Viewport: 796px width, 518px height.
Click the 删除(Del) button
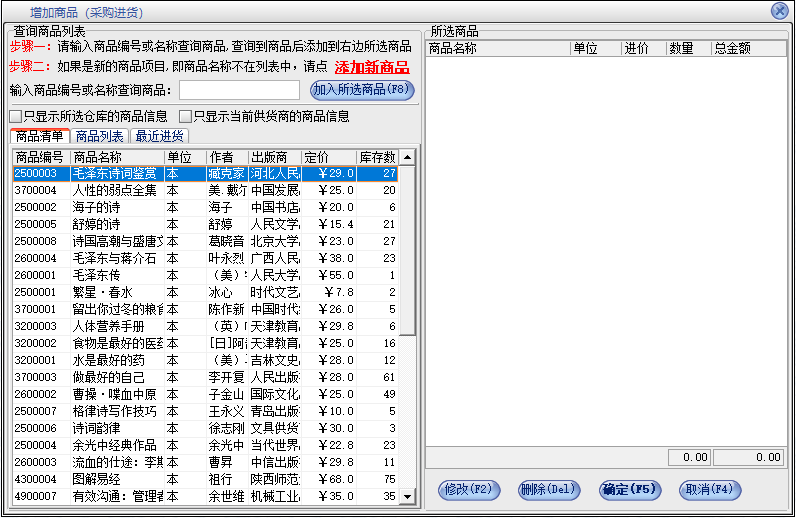click(x=549, y=490)
